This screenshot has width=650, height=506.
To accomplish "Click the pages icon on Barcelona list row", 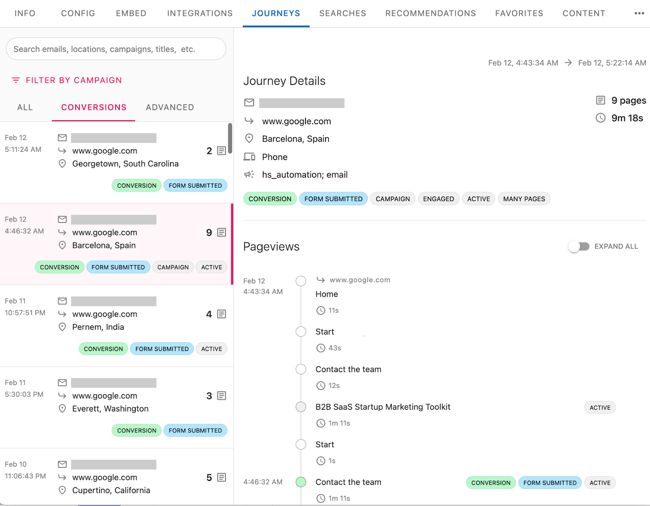I will pyautogui.click(x=222, y=232).
